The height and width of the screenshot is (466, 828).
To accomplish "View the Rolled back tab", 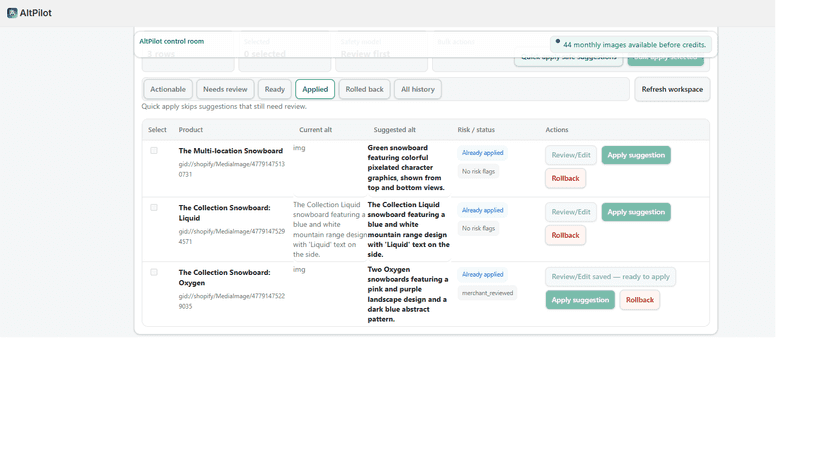I will pyautogui.click(x=364, y=89).
